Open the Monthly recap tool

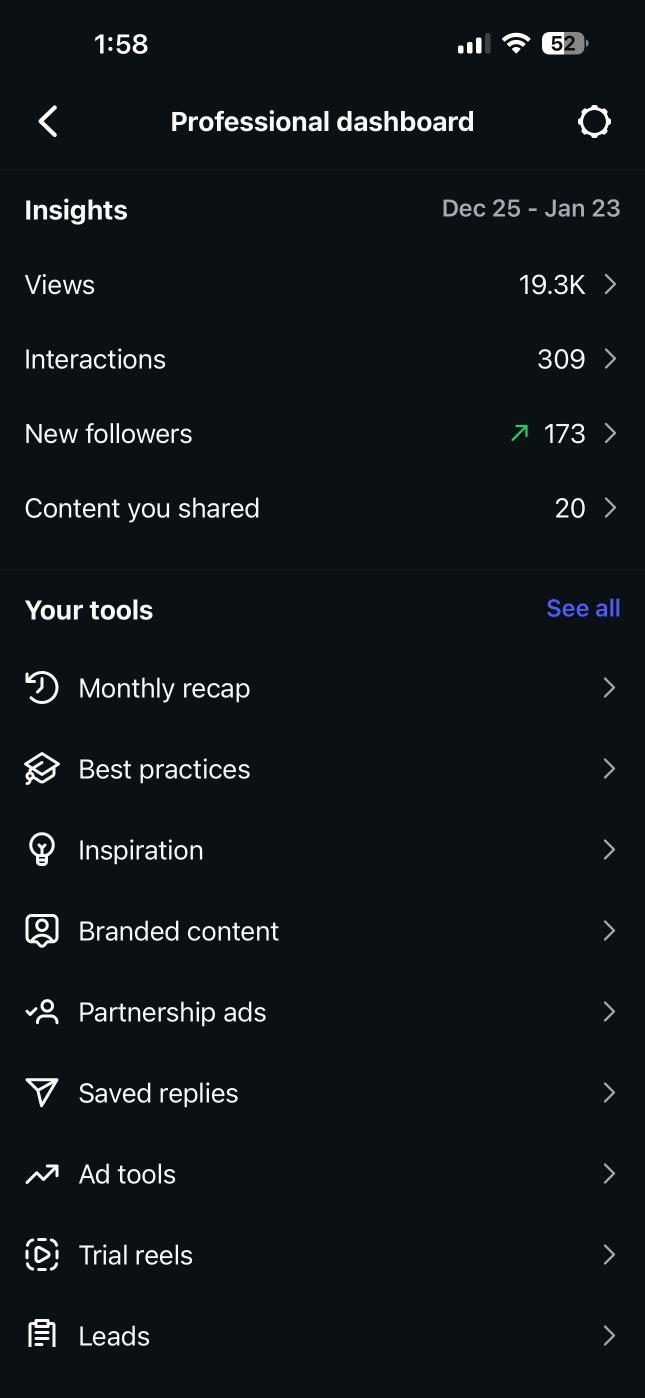(164, 688)
